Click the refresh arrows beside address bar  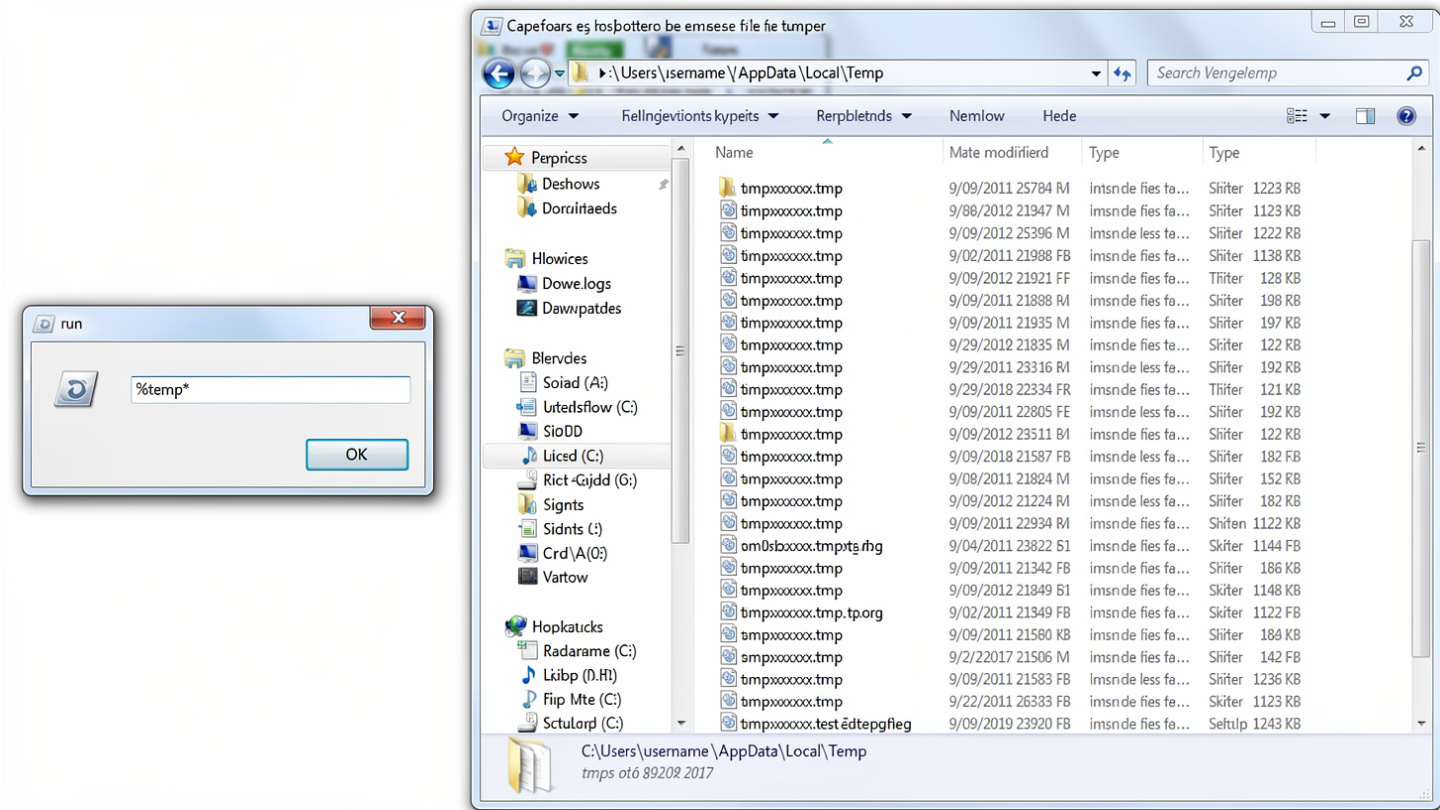click(1122, 73)
